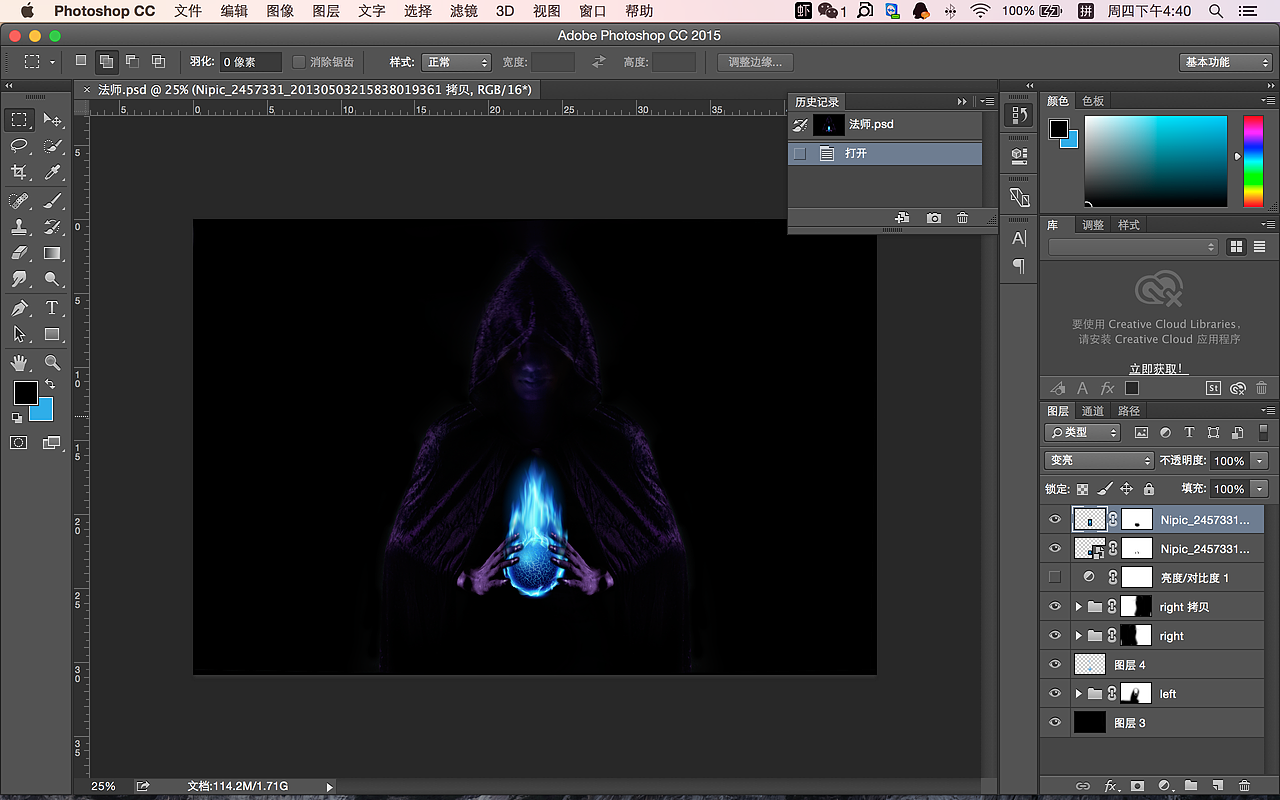Screen dimensions: 1280x800
Task: Select the Gradient tool
Action: [52, 253]
